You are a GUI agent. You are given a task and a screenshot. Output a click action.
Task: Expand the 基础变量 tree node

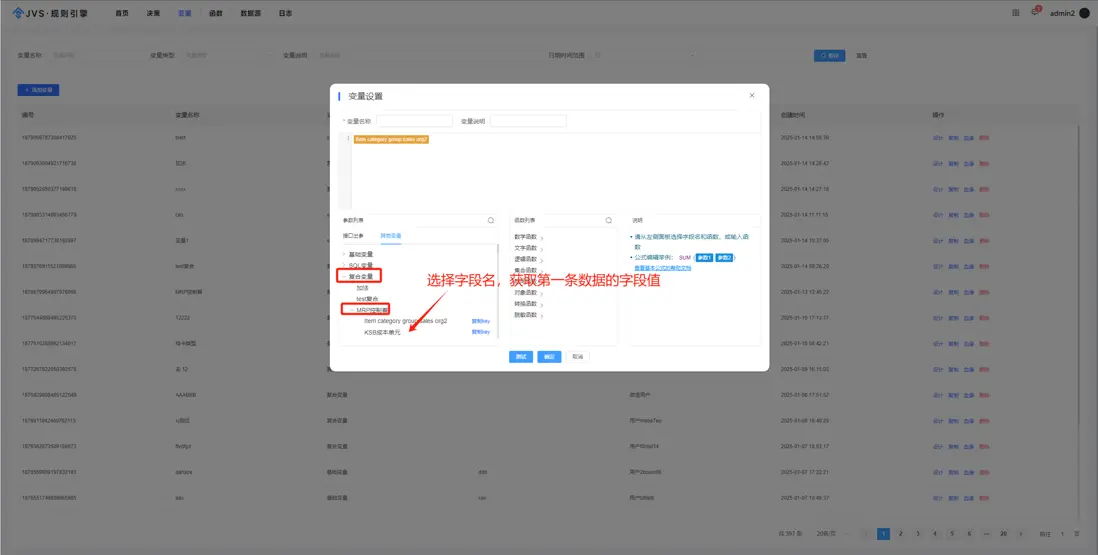pyautogui.click(x=344, y=254)
